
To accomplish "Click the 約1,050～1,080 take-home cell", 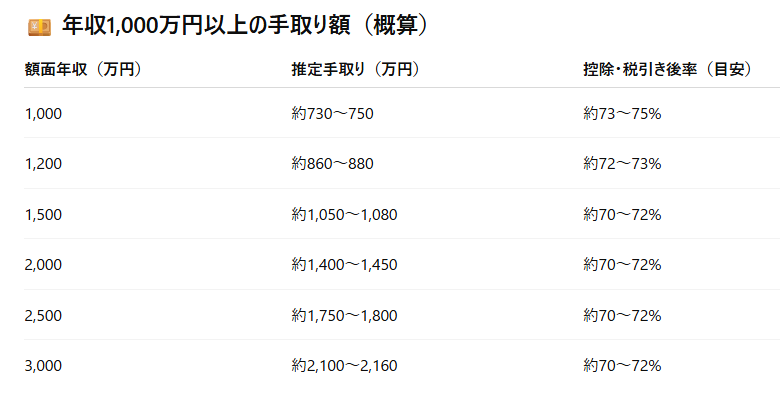I will pyautogui.click(x=344, y=215).
